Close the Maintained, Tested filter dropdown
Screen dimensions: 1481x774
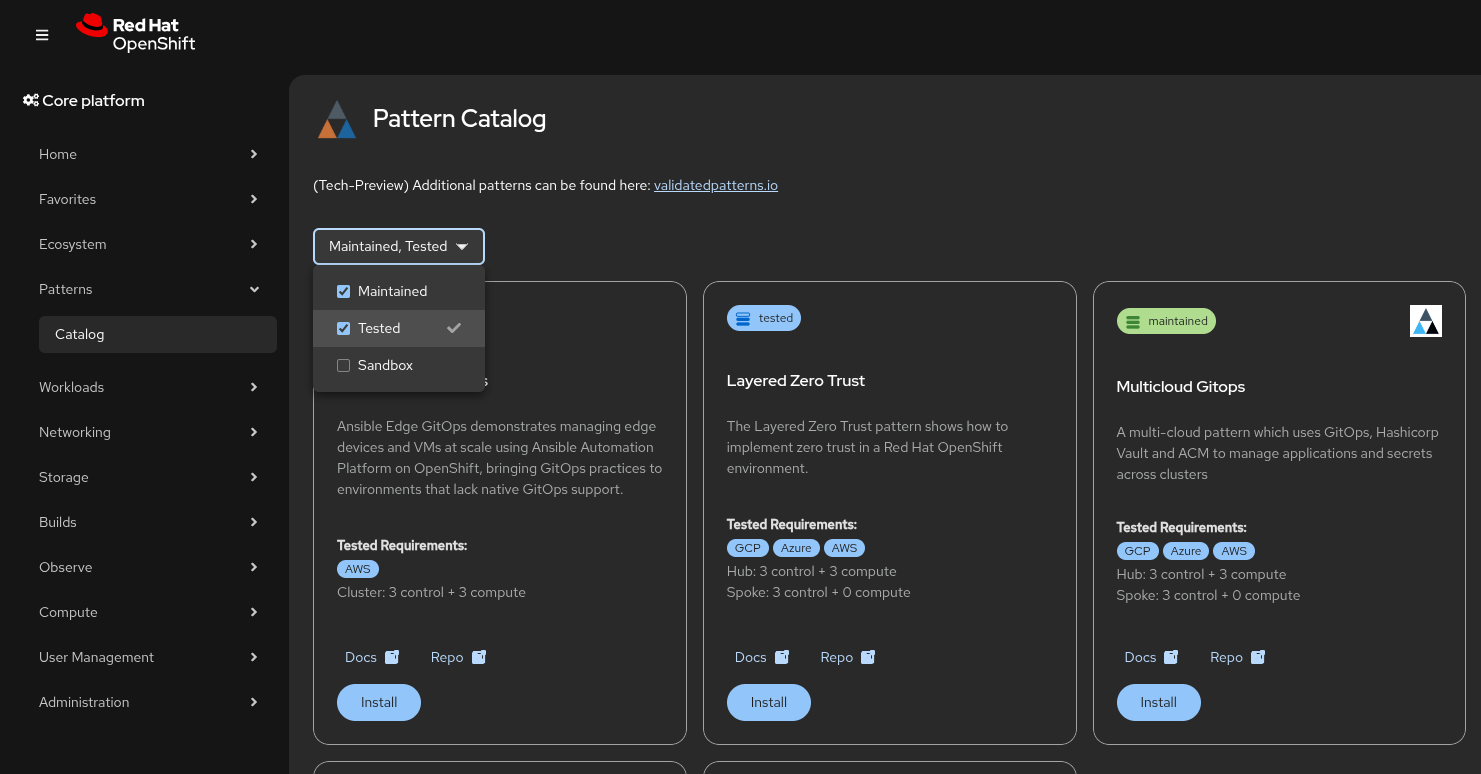(399, 246)
